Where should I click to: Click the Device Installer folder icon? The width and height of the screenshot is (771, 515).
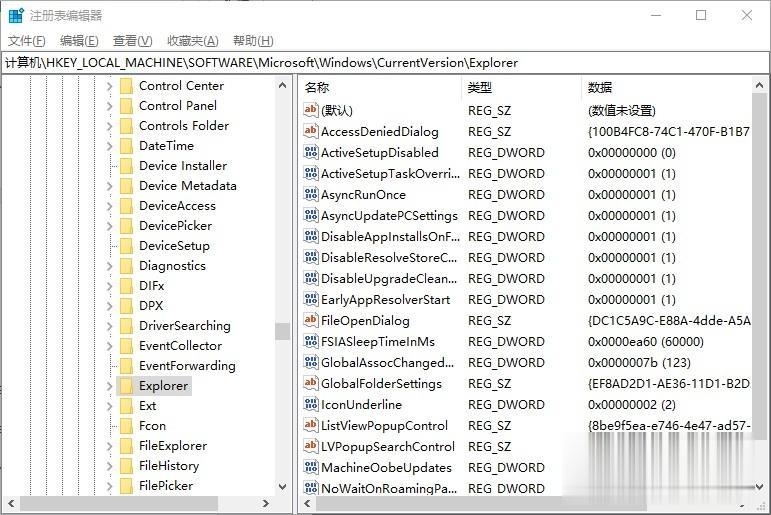point(126,166)
